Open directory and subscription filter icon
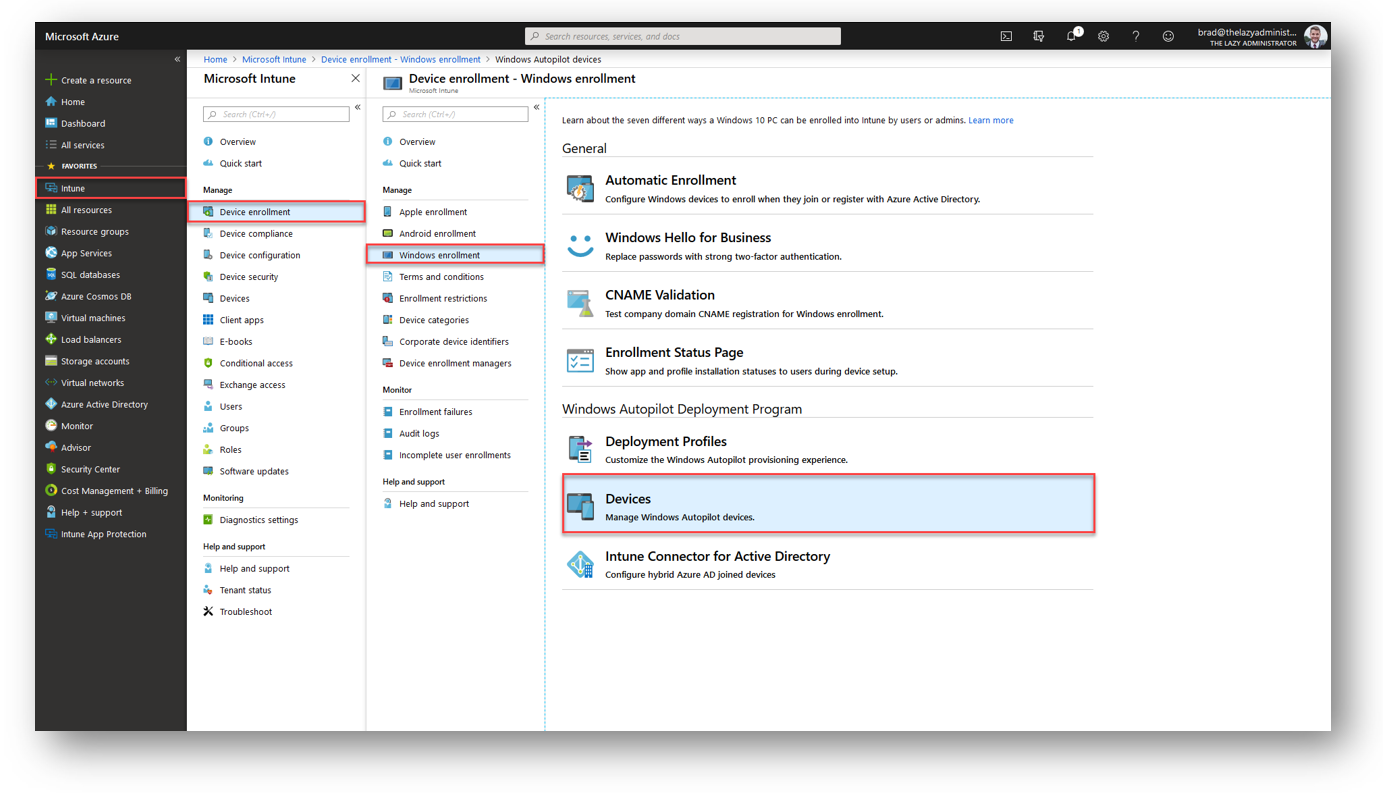This screenshot has height=794, width=1383. tap(1038, 36)
